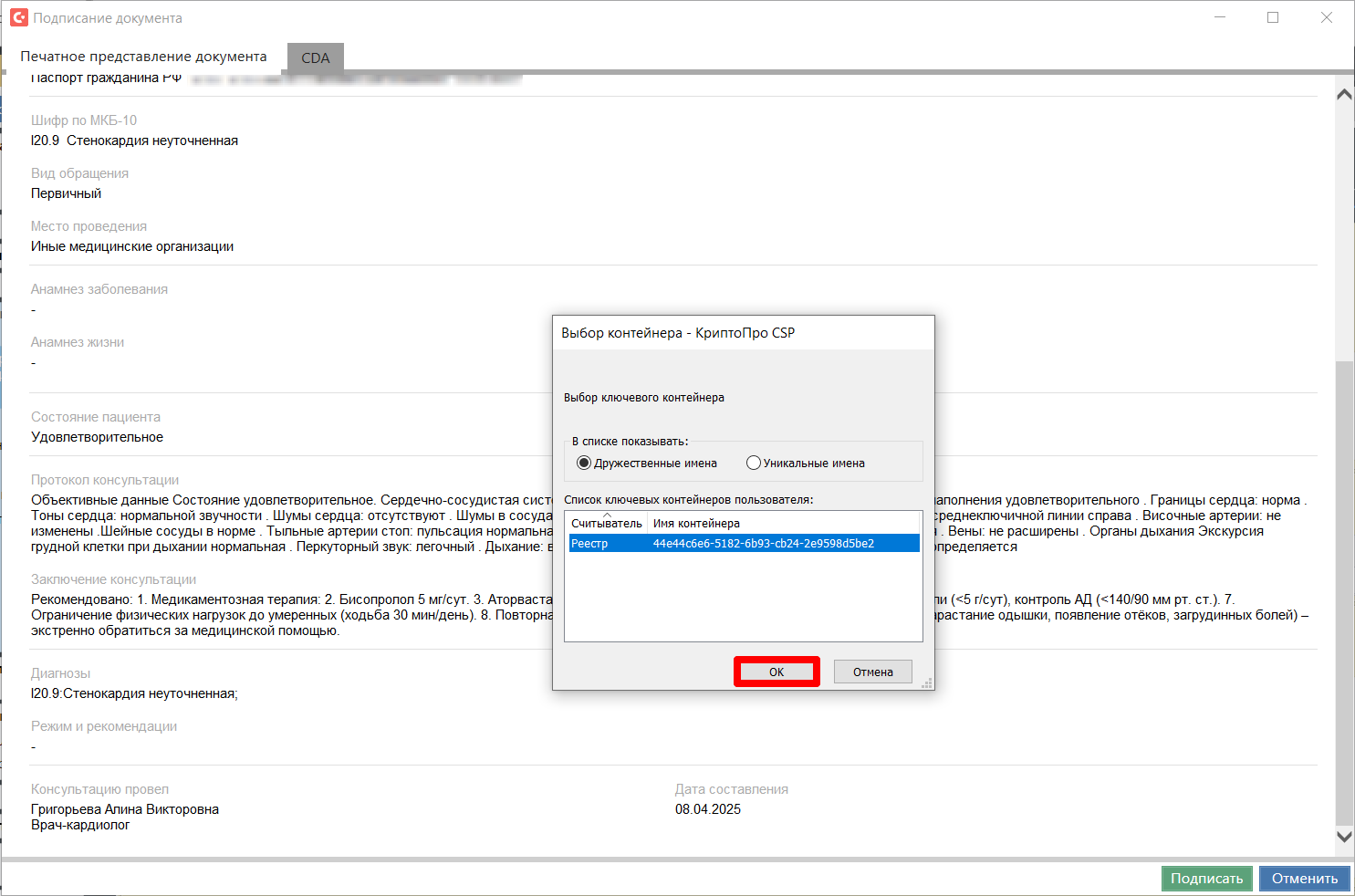
Task: Select the Дружественные имена radio option
Action: pos(584,463)
